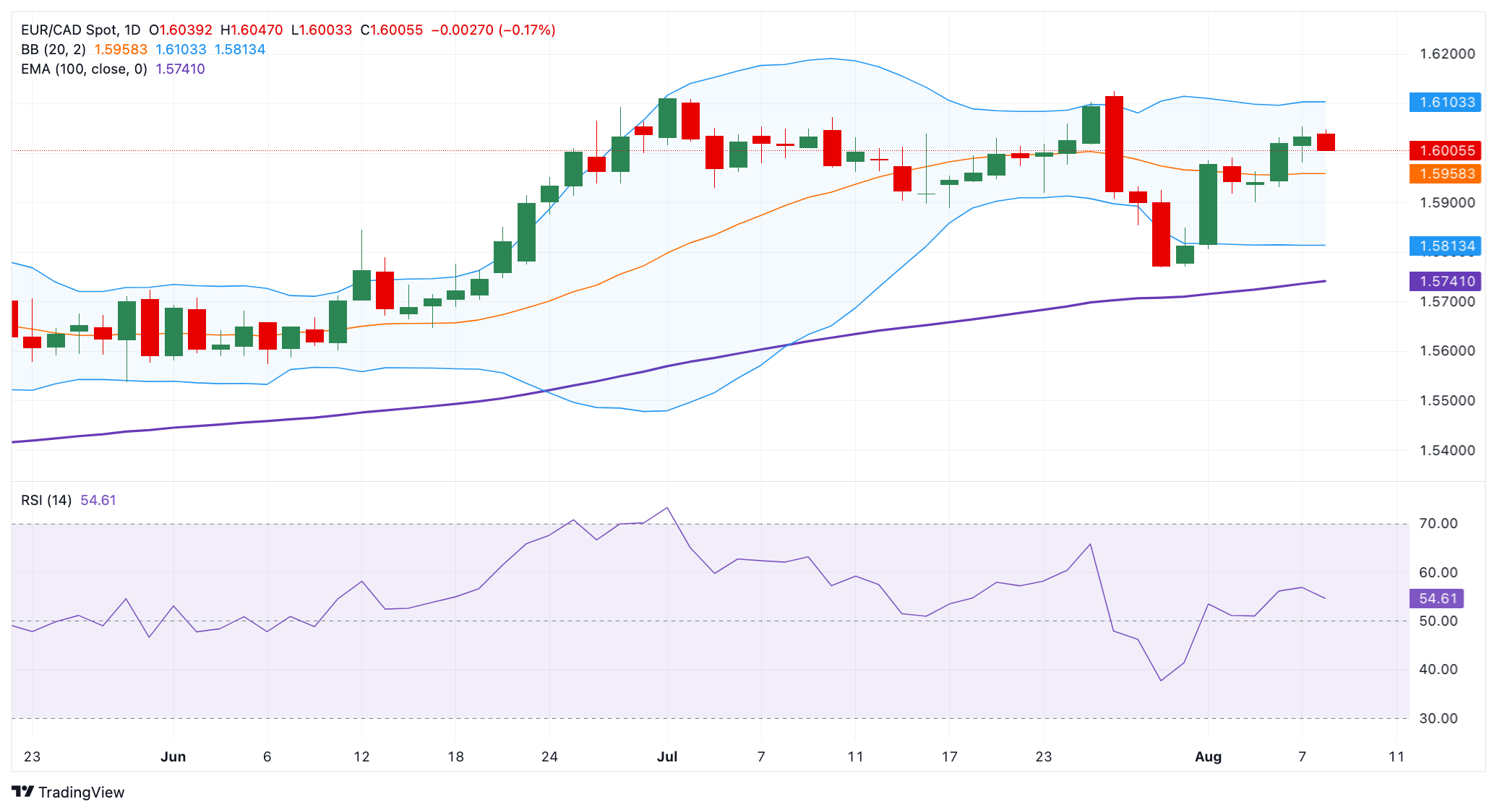Click the RSI (14) indicator label

point(46,501)
